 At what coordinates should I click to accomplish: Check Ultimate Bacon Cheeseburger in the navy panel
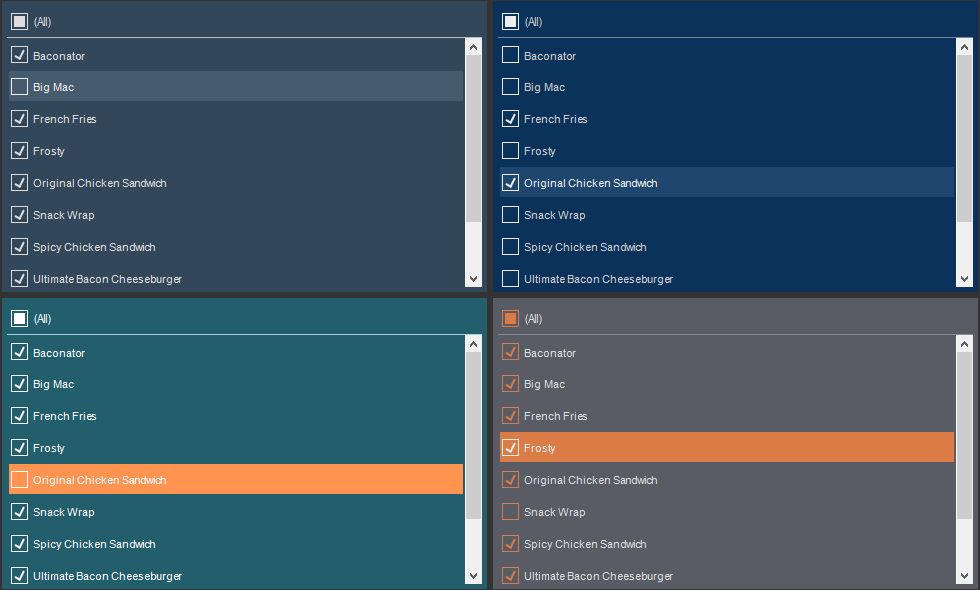tap(510, 279)
